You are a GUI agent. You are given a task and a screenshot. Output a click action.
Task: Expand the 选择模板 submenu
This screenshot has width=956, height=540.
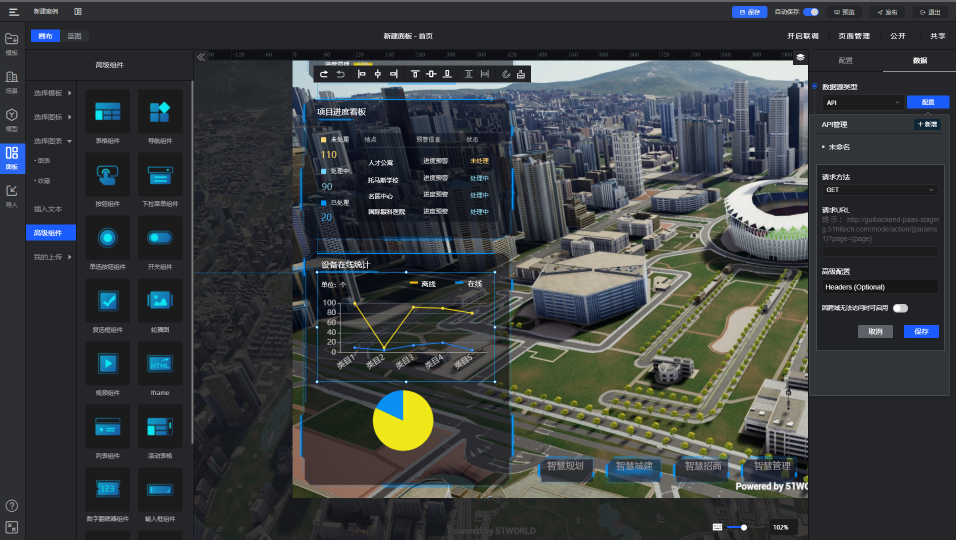click(x=52, y=93)
